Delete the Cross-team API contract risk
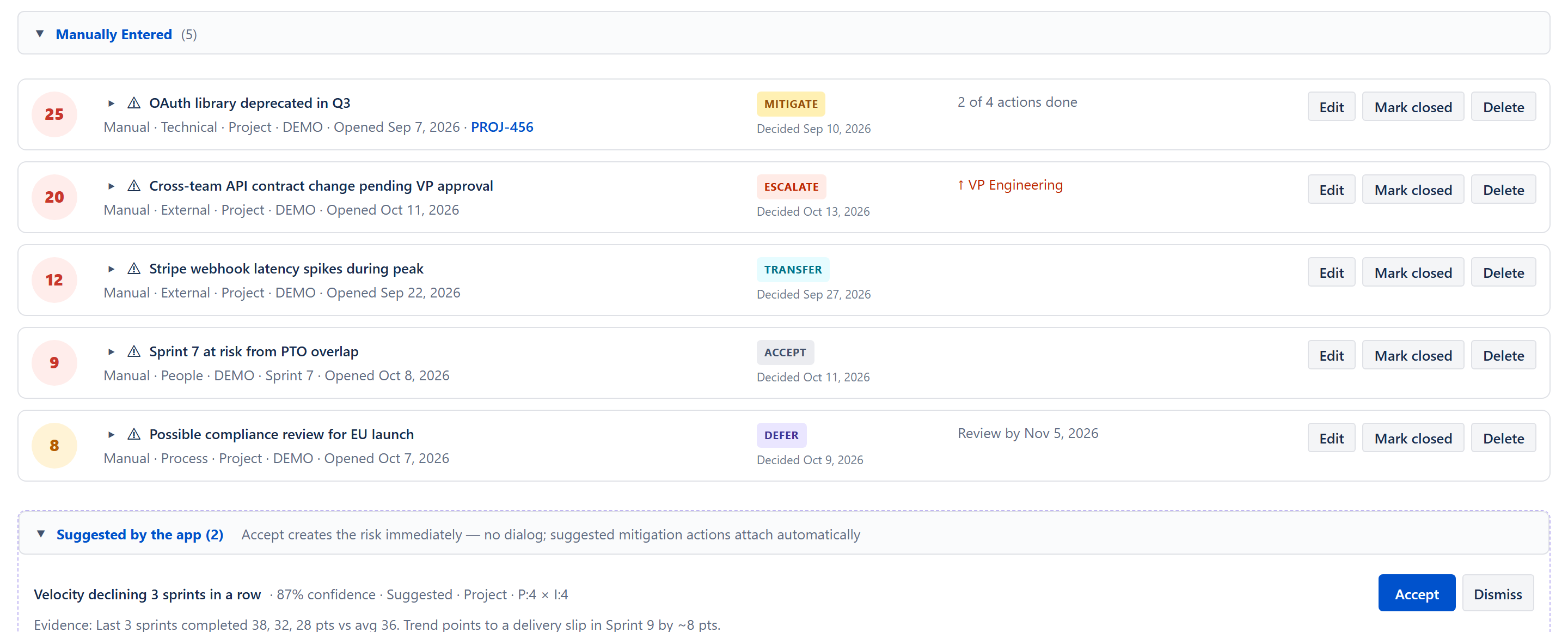1568x632 pixels. (1503, 190)
